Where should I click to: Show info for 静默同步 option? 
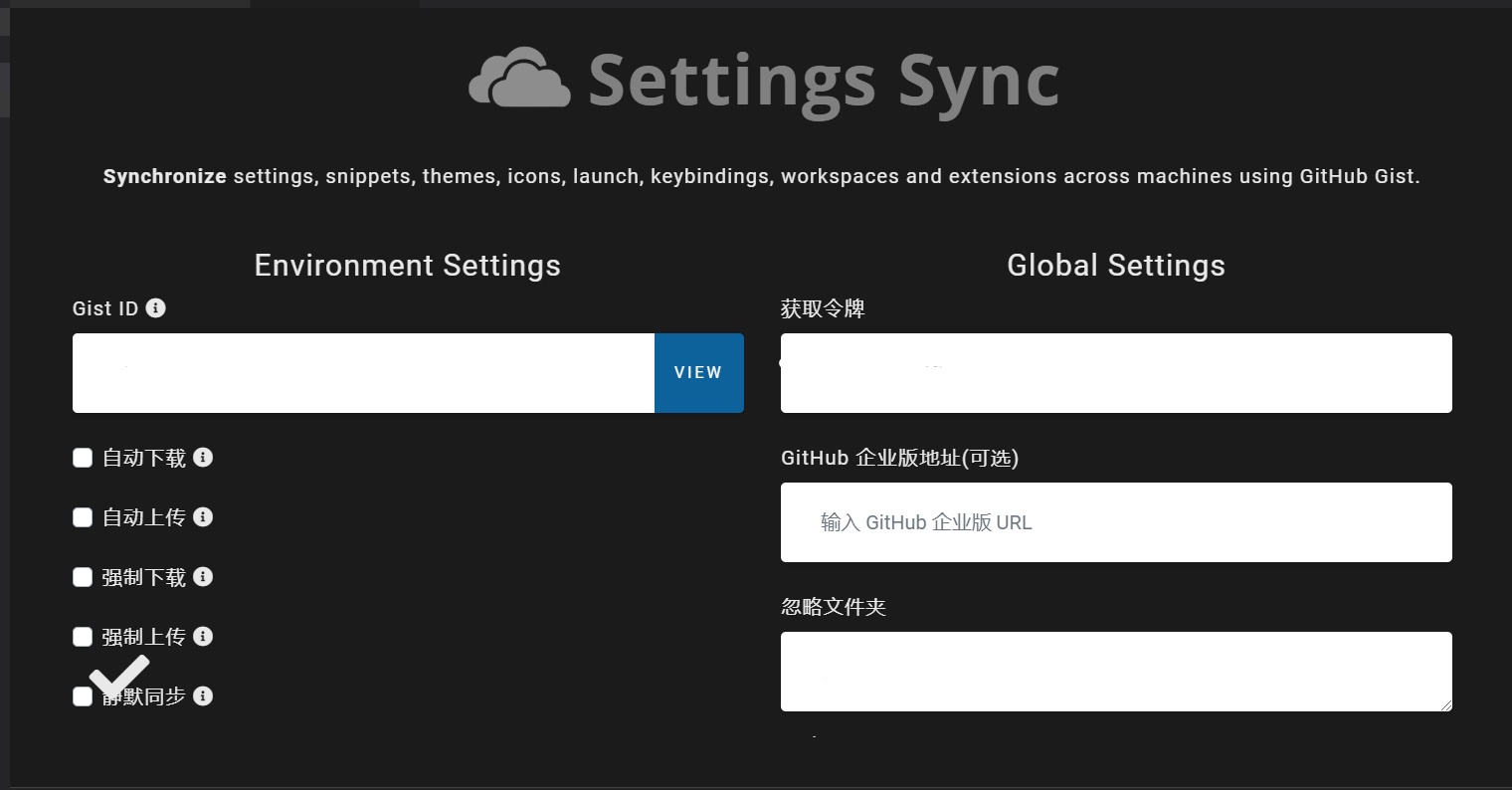203,696
